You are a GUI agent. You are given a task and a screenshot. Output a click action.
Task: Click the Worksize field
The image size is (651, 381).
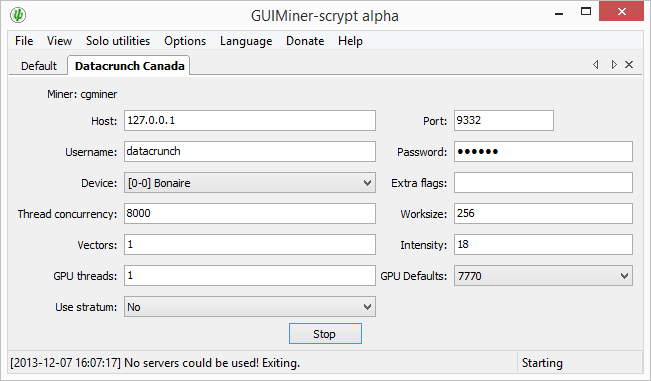tap(543, 213)
